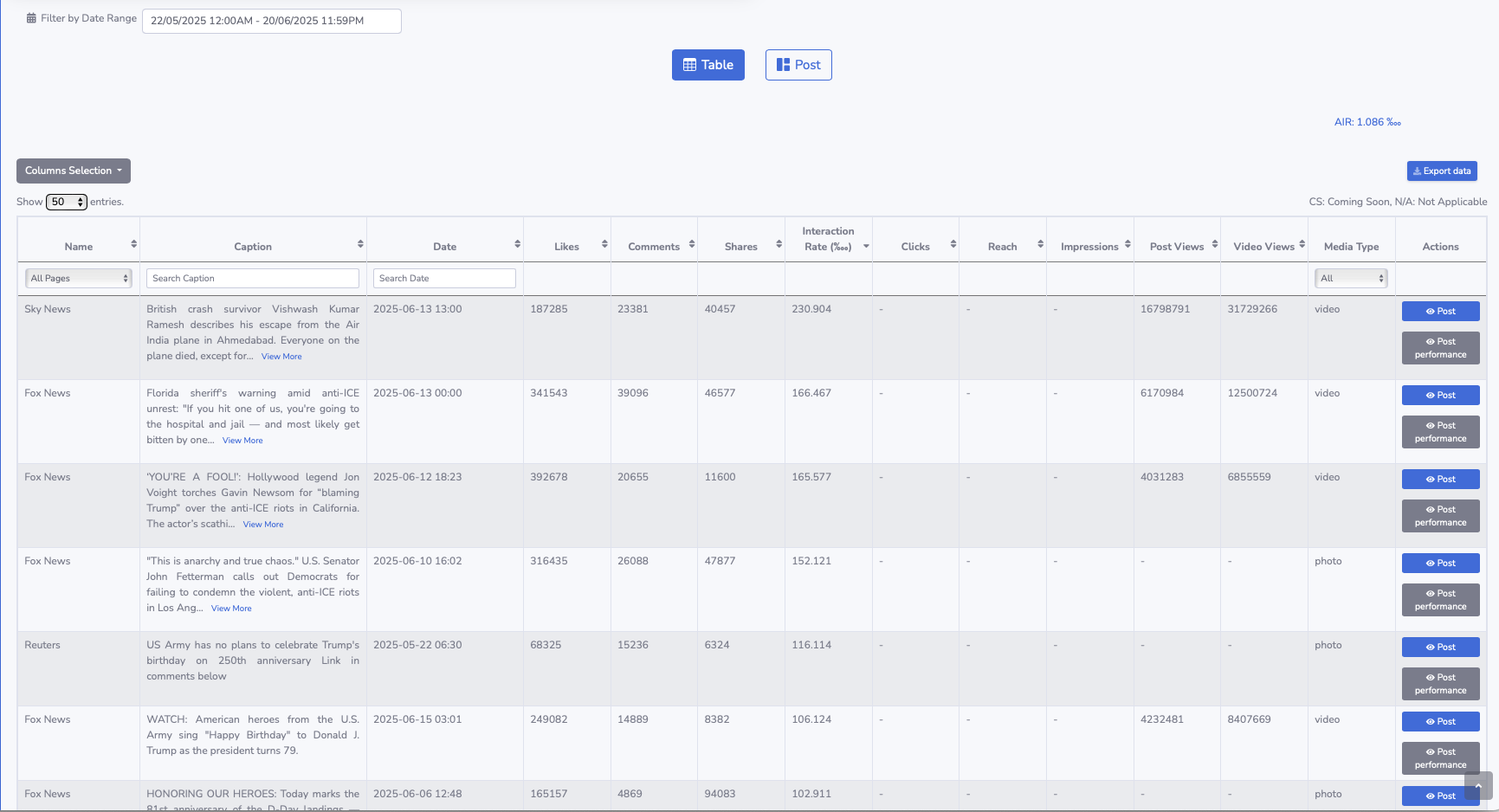
Task: View Post for Senator Fetterman row
Action: (x=1441, y=564)
